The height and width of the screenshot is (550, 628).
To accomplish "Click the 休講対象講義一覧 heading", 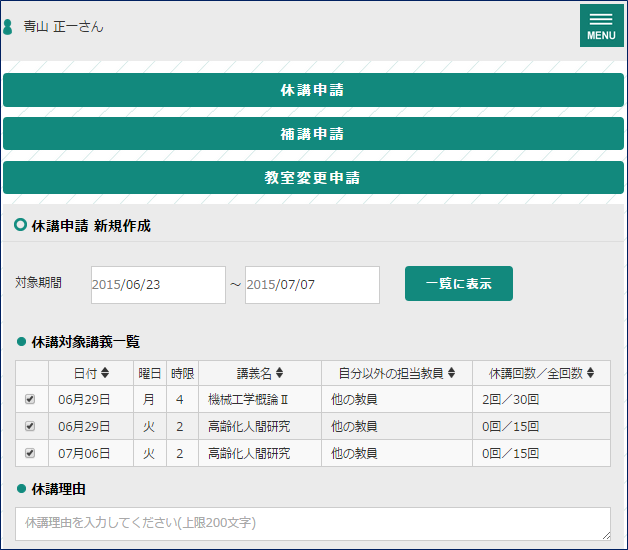I will pyautogui.click(x=86, y=342).
